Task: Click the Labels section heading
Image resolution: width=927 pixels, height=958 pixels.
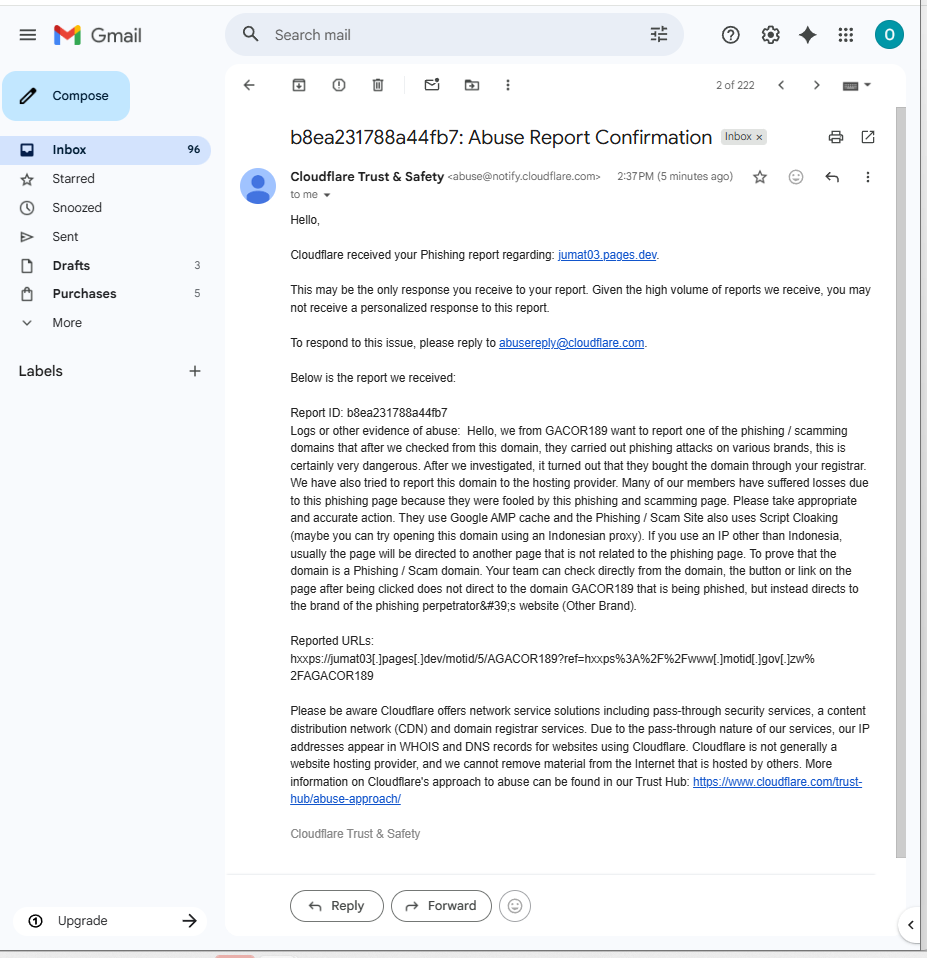Action: pos(40,371)
